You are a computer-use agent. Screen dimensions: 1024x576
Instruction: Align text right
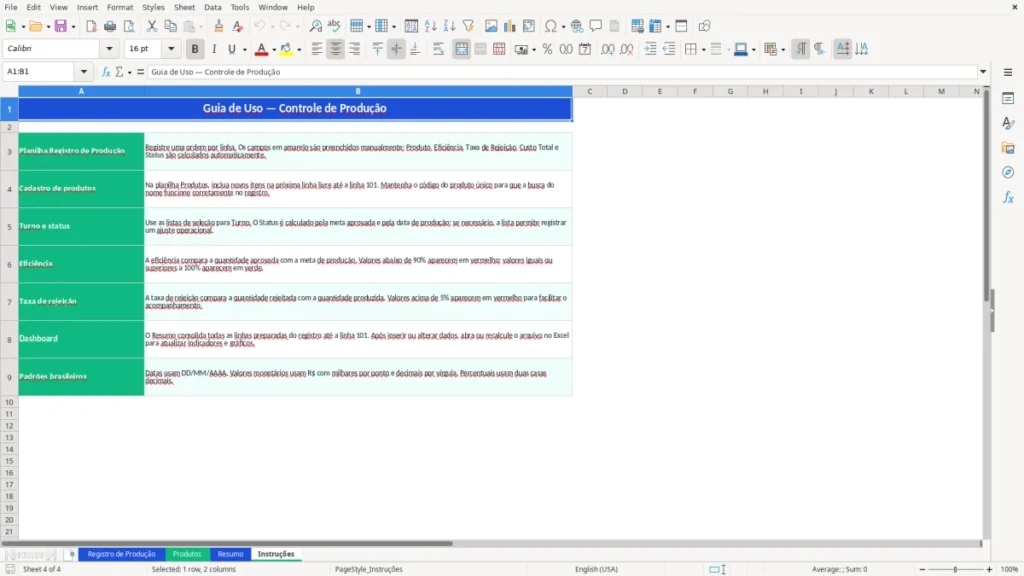tap(355, 49)
